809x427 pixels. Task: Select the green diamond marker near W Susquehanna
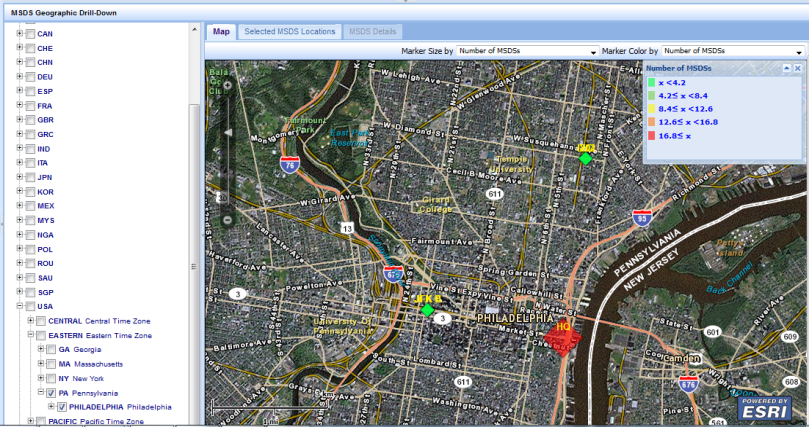(585, 158)
